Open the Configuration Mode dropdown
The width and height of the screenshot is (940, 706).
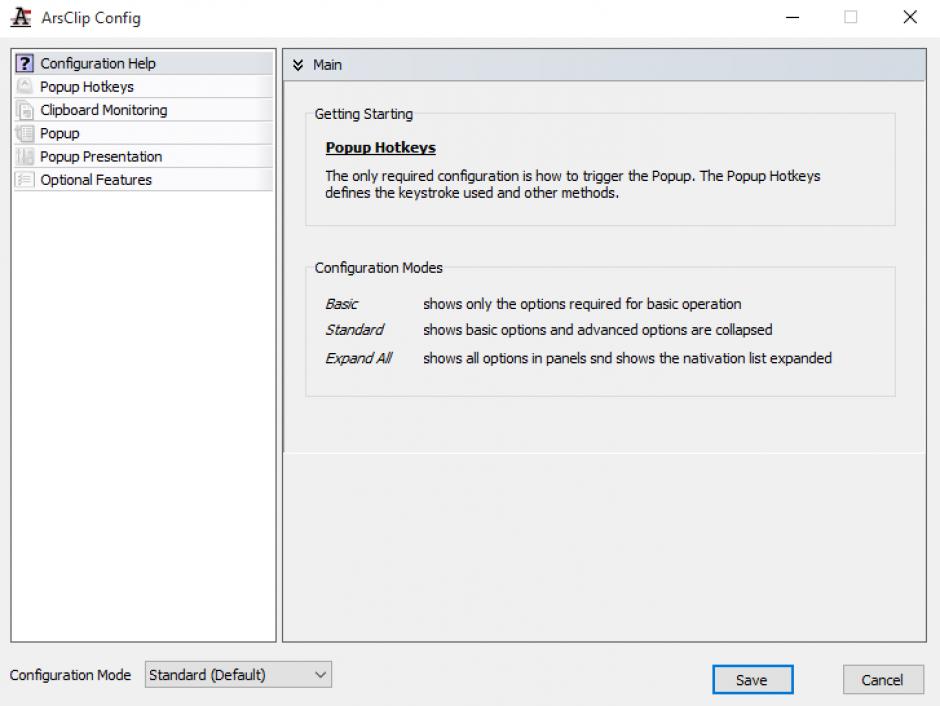pyautogui.click(x=238, y=675)
